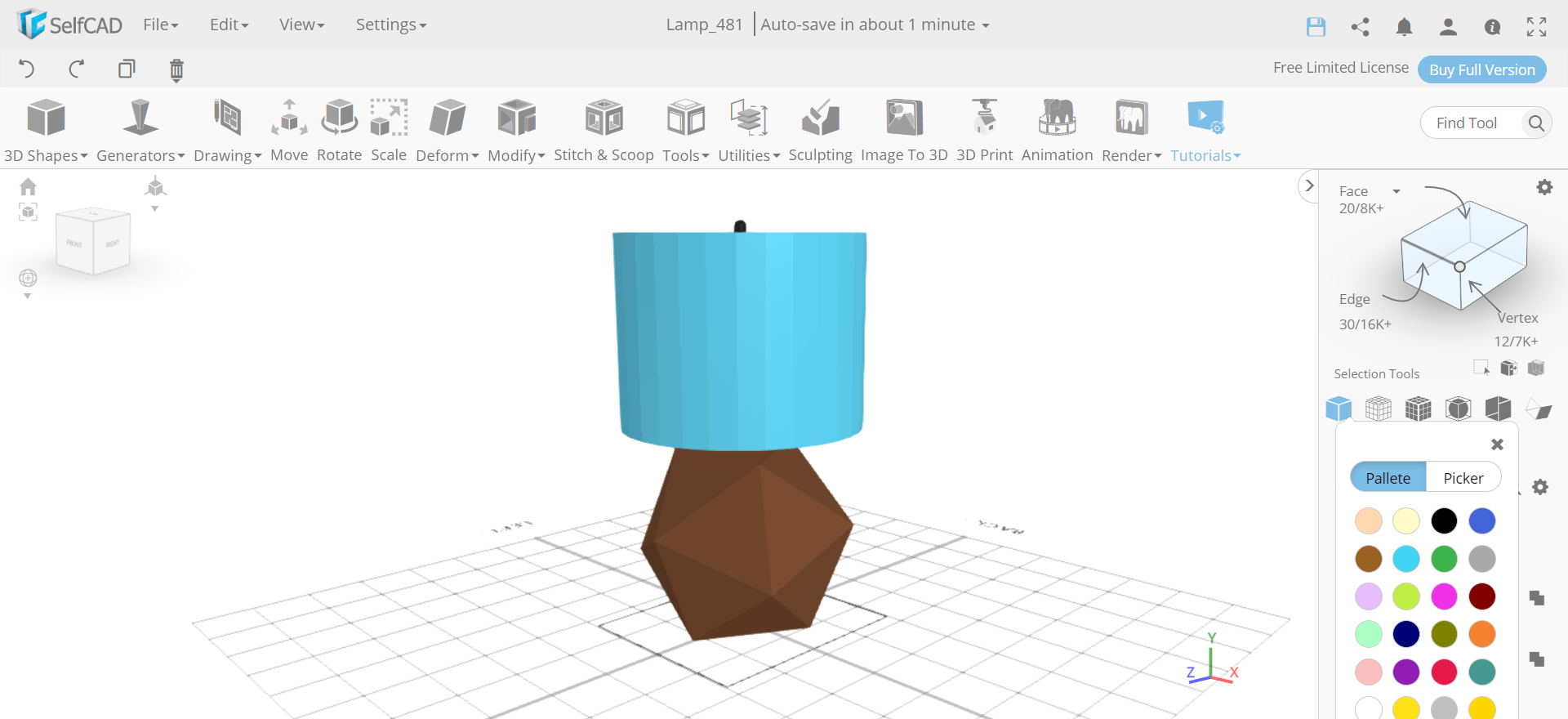Click the Undo arrow icon

(x=26, y=69)
